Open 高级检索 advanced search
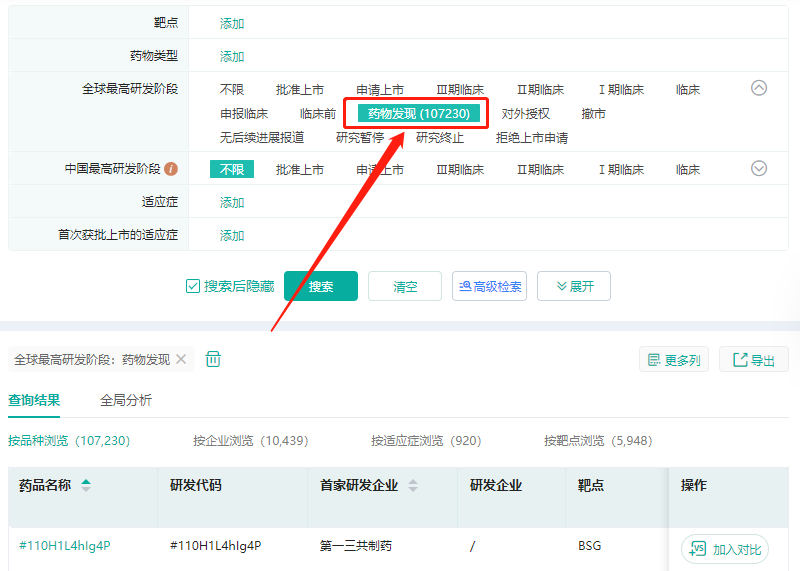Image resolution: width=800 pixels, height=571 pixels. point(489,287)
